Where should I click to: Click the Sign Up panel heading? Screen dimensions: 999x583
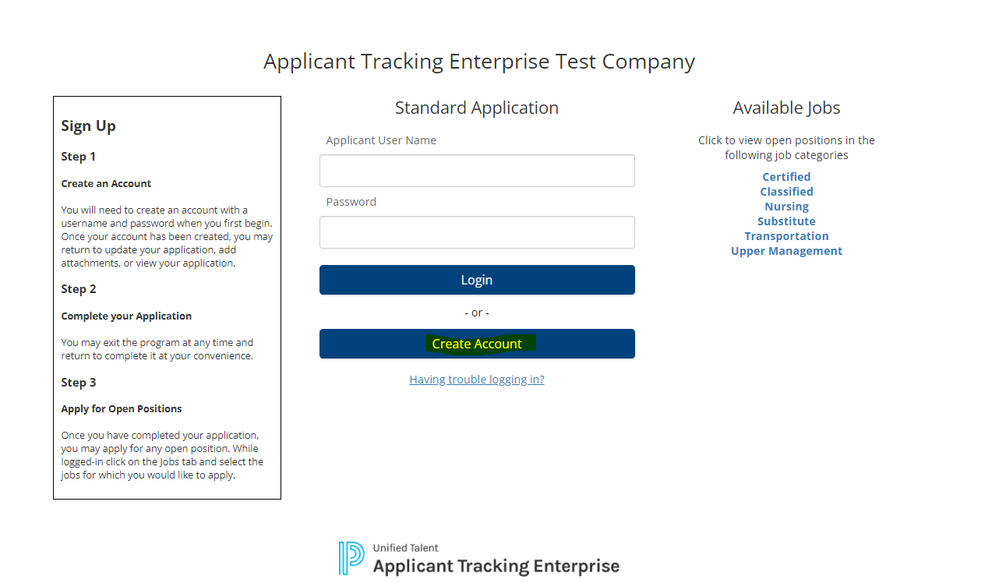click(88, 126)
